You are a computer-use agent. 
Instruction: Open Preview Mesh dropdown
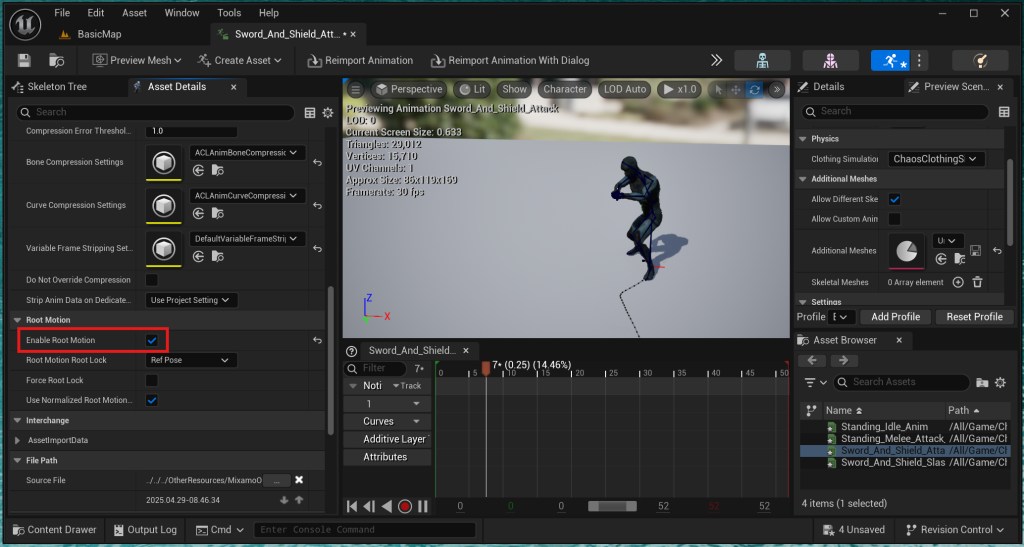point(136,61)
